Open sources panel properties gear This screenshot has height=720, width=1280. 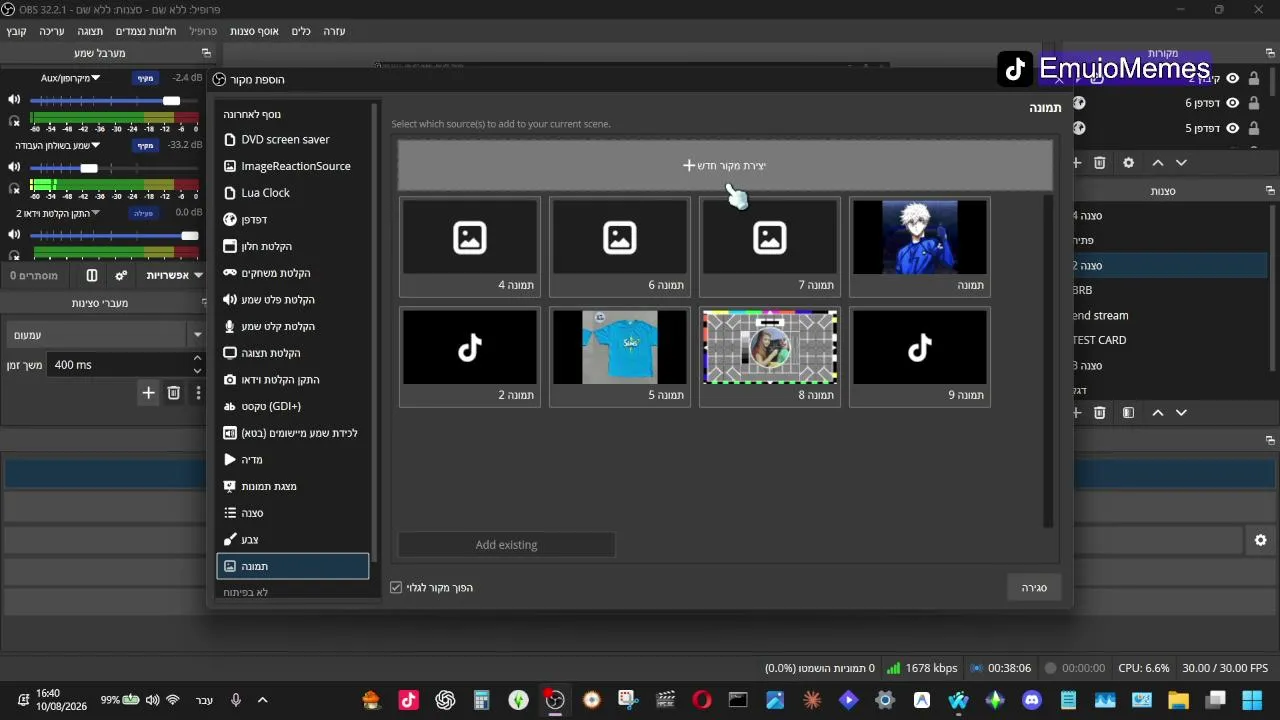coord(1129,163)
